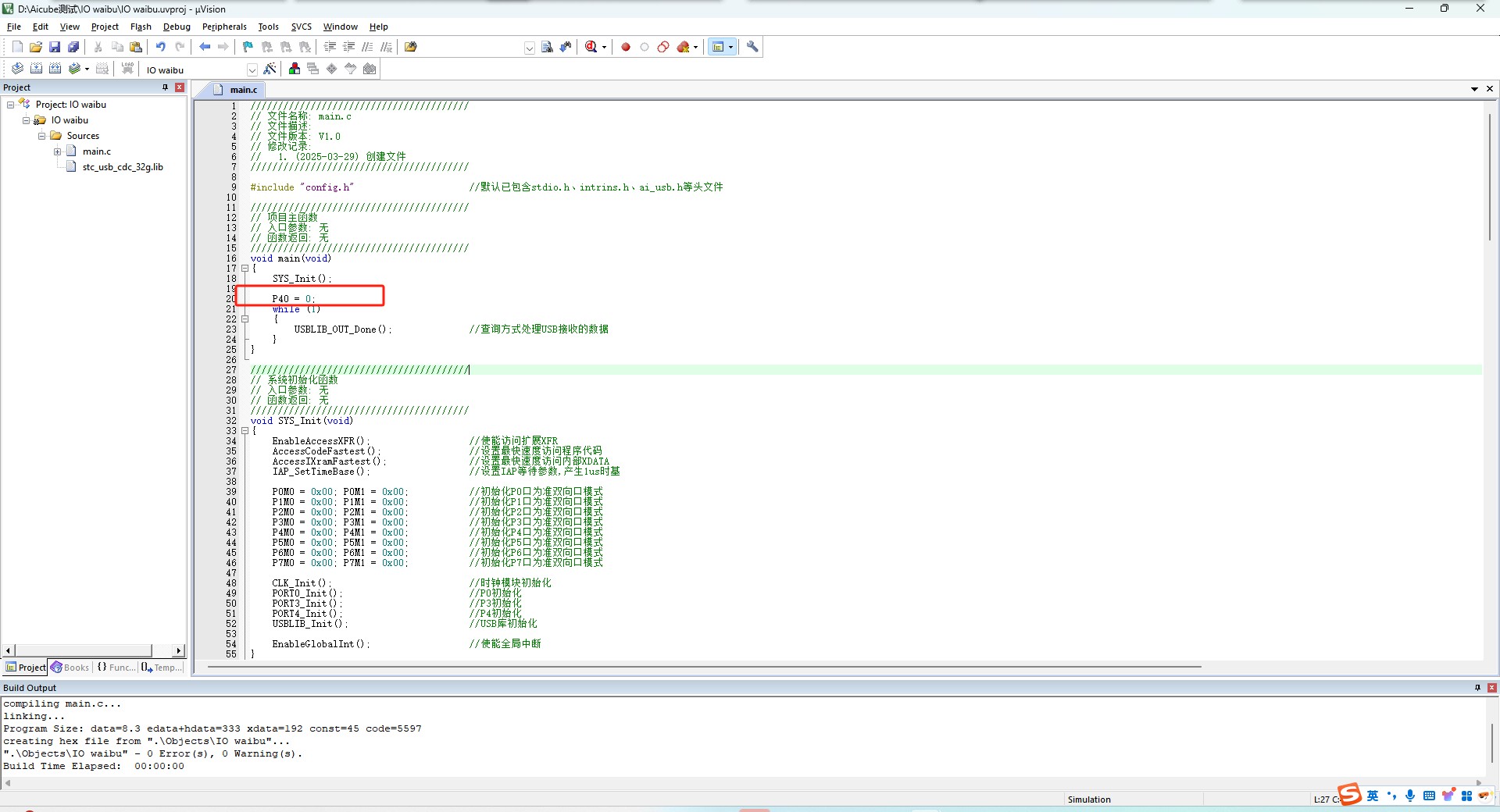Image resolution: width=1500 pixels, height=812 pixels.
Task: Open the SVCS menu
Action: [x=302, y=27]
